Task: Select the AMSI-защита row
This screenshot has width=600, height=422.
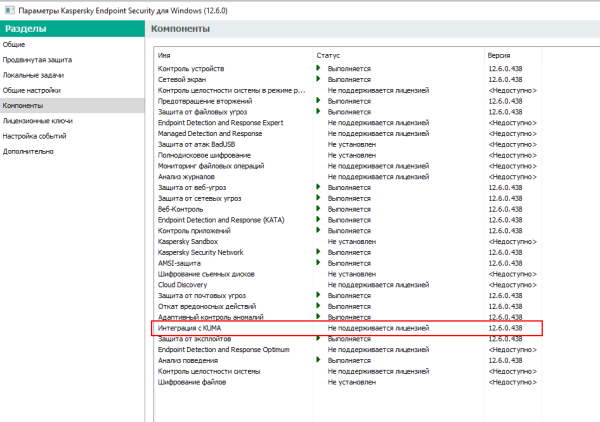Action: click(x=347, y=263)
